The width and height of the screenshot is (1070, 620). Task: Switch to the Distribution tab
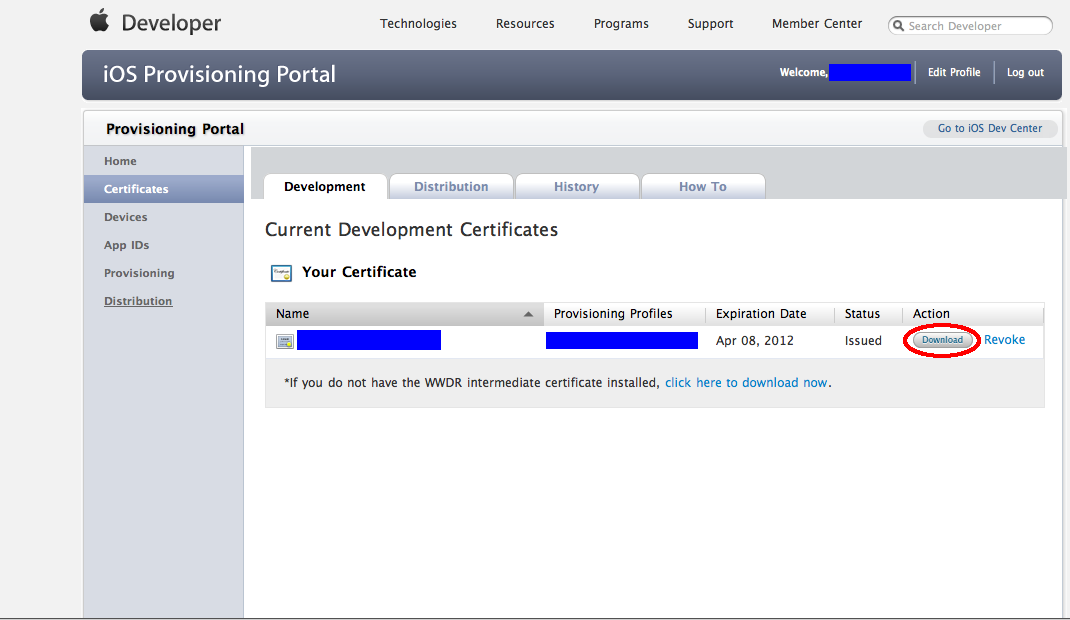[451, 187]
